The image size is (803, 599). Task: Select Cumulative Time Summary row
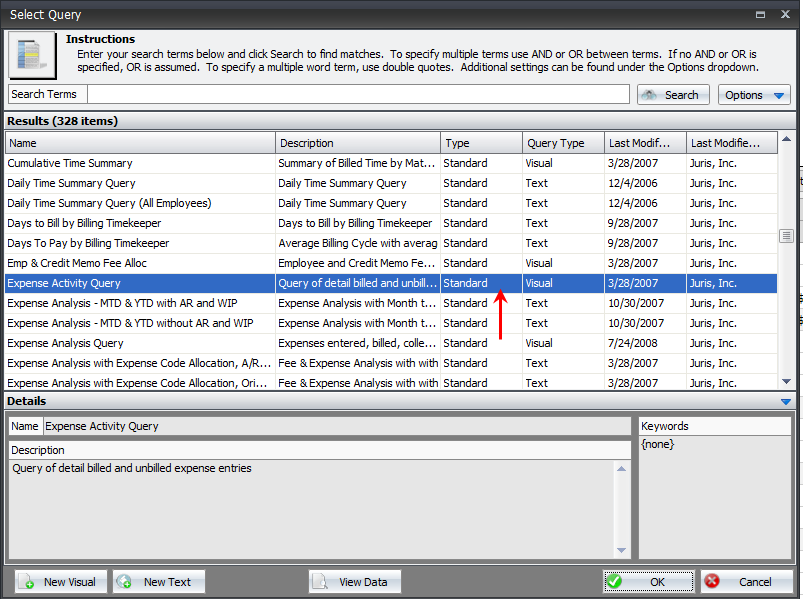point(70,163)
